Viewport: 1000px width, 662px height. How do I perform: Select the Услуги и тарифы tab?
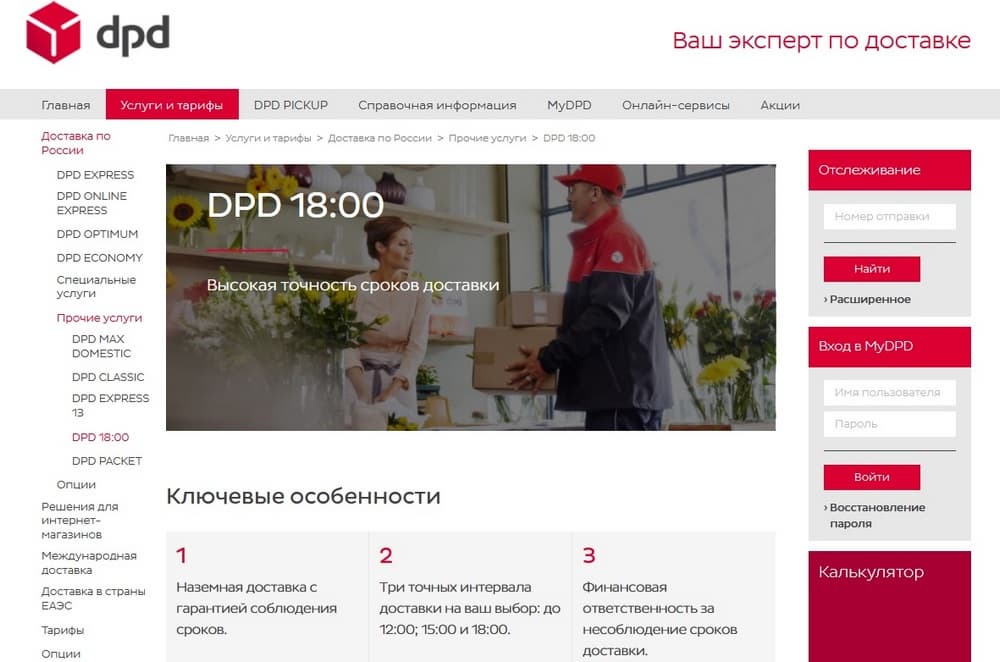point(172,105)
